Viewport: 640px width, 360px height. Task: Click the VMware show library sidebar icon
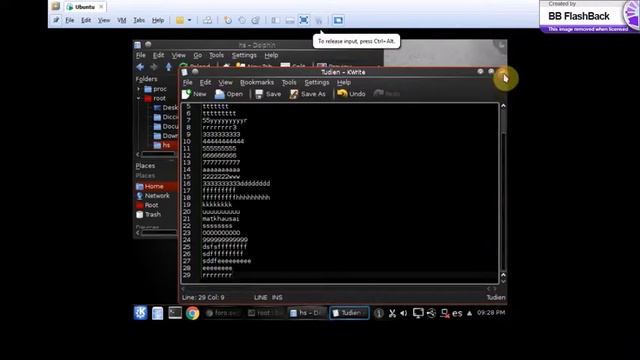276,20
